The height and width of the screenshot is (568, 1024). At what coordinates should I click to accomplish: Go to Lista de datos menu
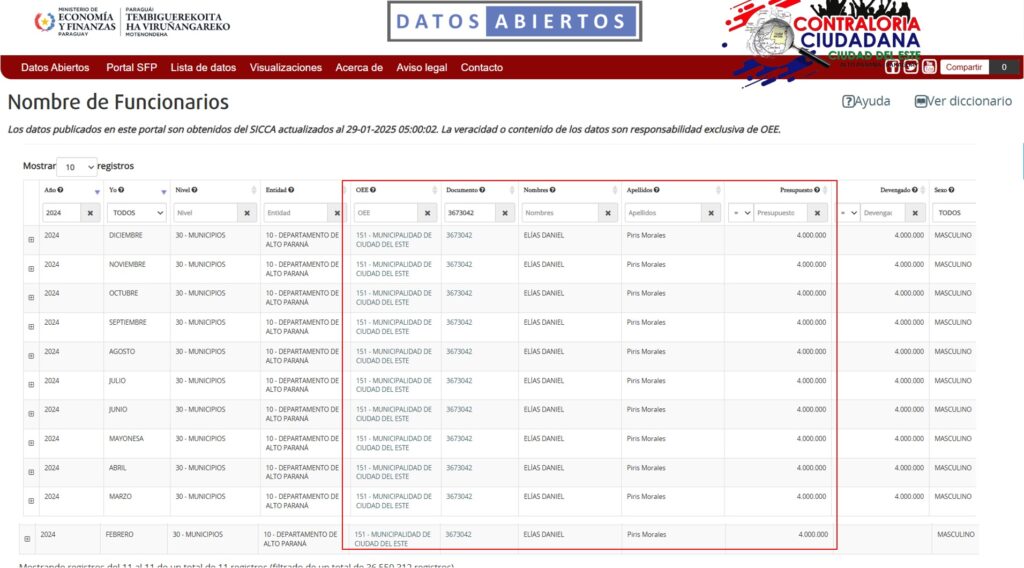[x=203, y=68]
